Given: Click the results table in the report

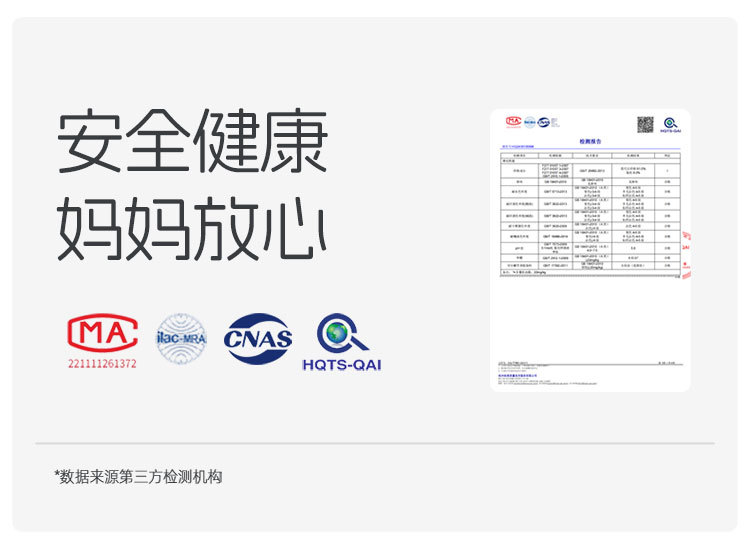Looking at the screenshot, I should 590,214.
